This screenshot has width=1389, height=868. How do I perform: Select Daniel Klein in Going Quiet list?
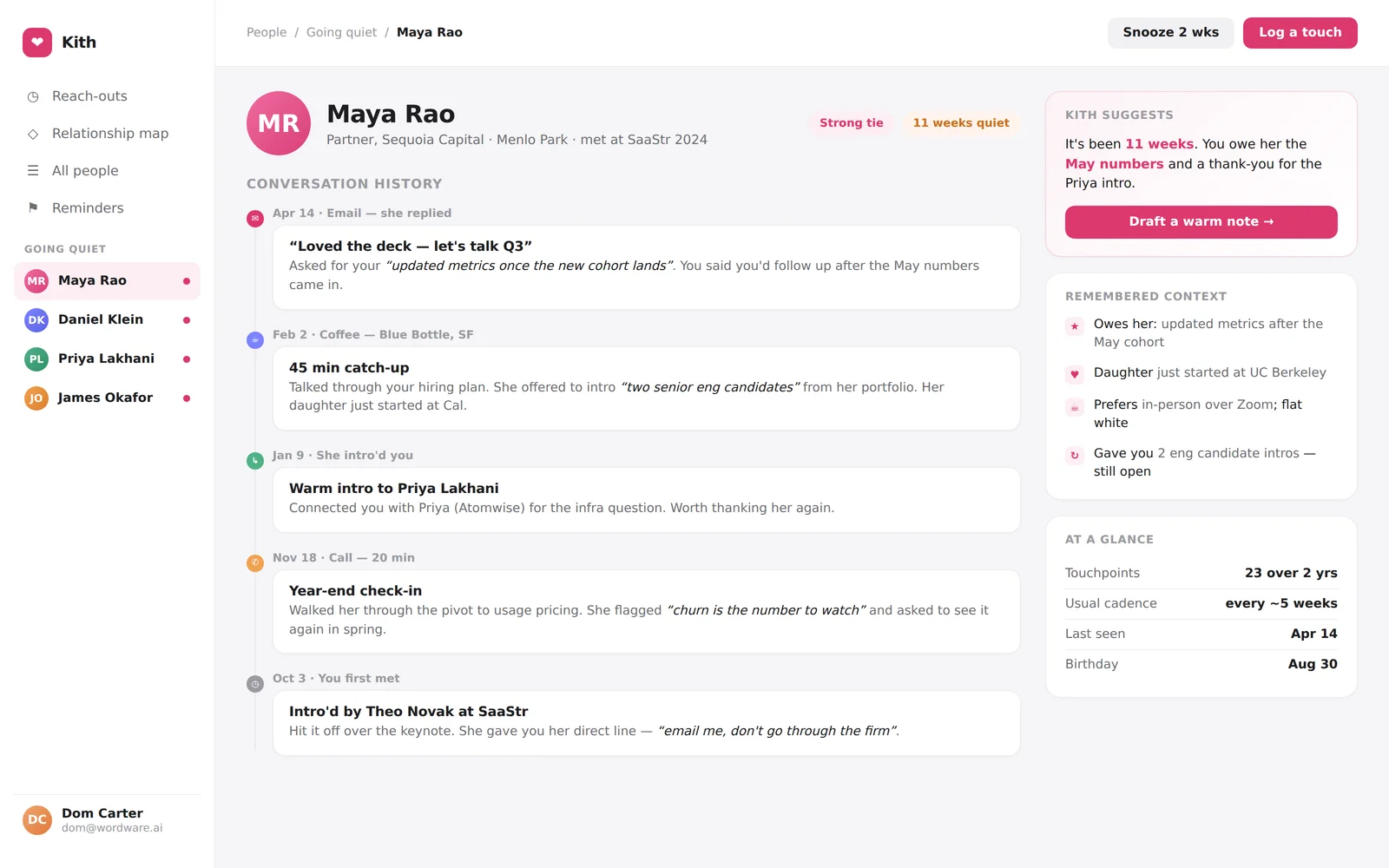[x=108, y=320]
